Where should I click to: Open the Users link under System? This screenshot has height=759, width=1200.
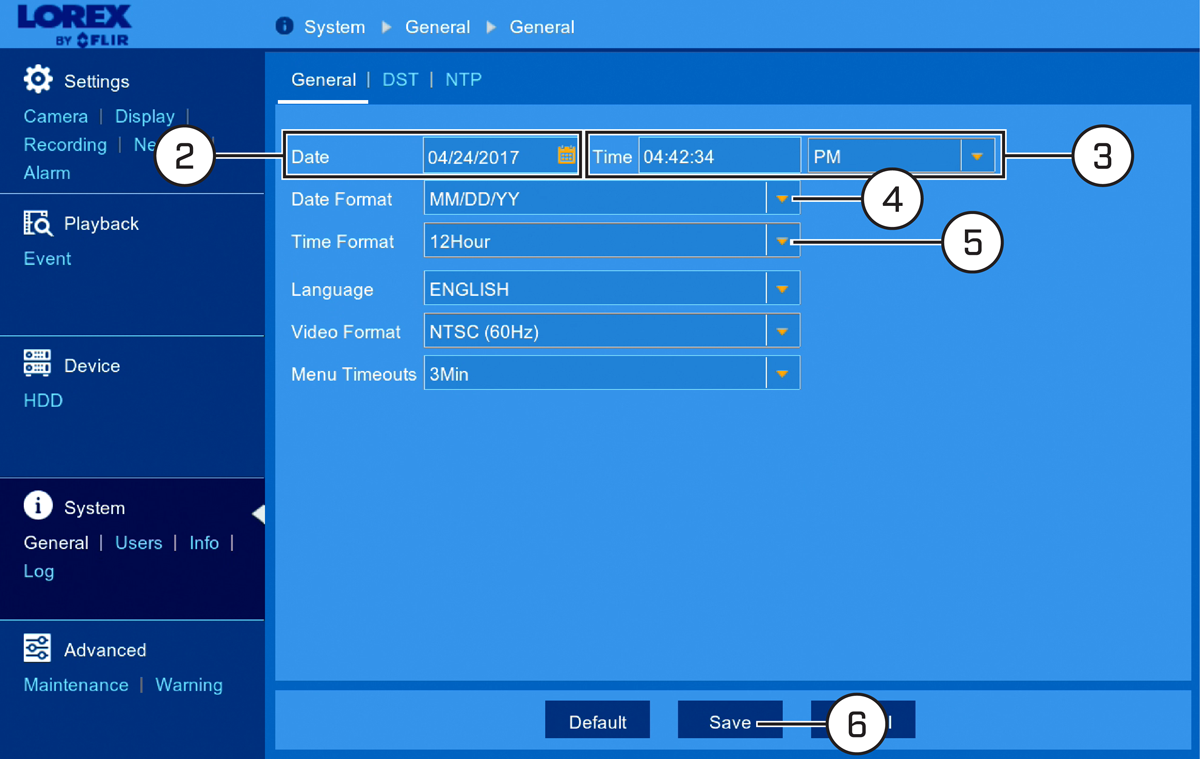[138, 543]
